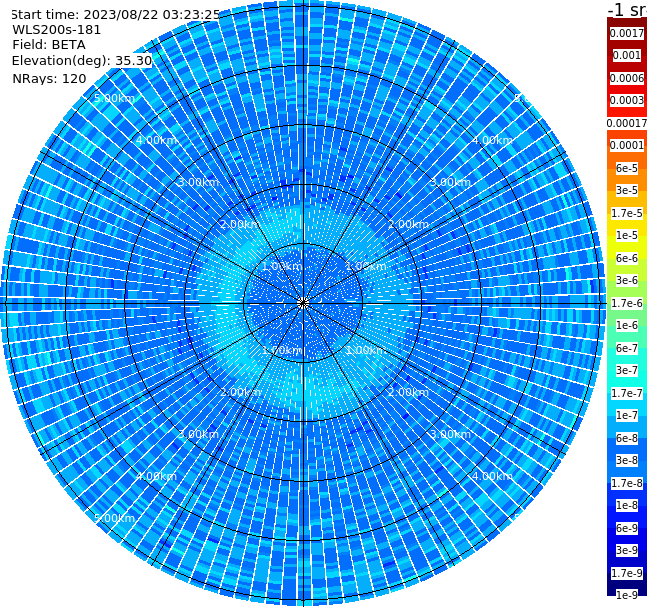Click the lower-right 3.00km range label
The height and width of the screenshot is (607, 647).
click(450, 434)
